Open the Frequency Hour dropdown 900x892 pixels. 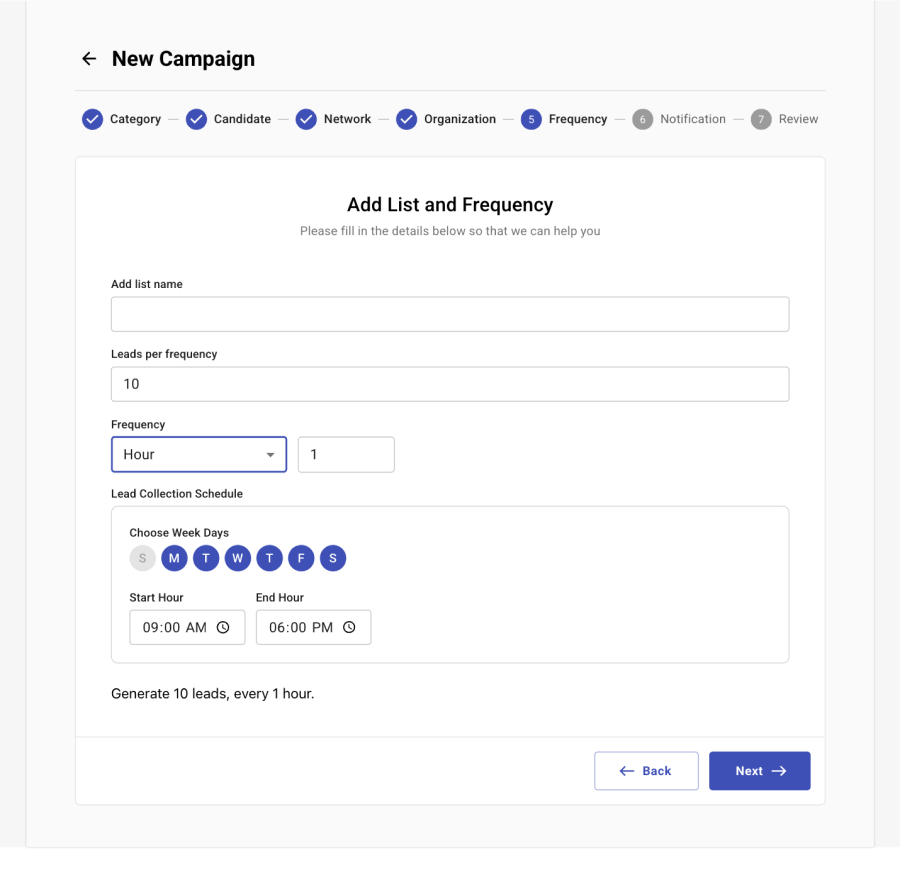click(199, 454)
